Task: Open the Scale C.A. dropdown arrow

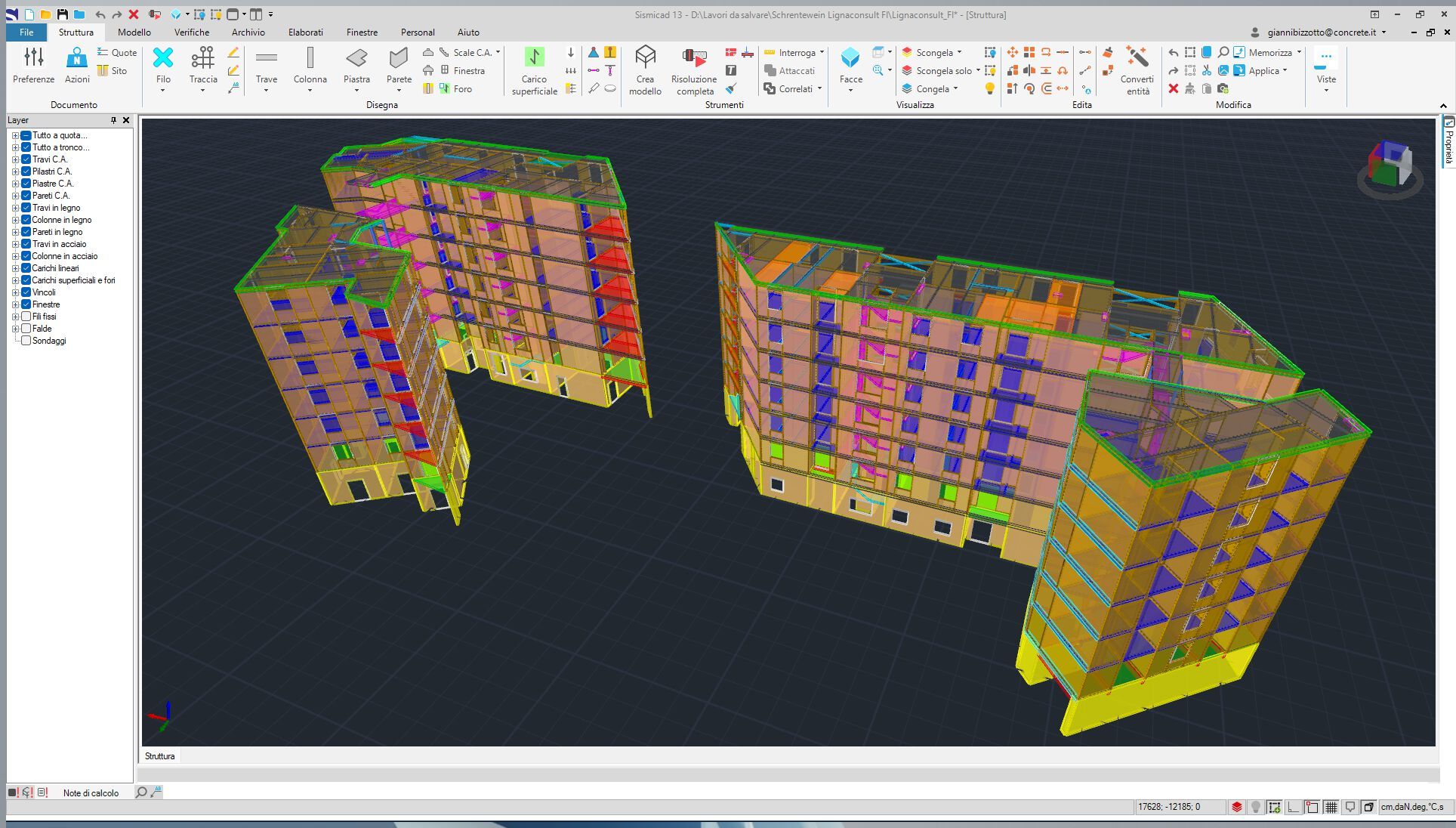Action: 498,52
